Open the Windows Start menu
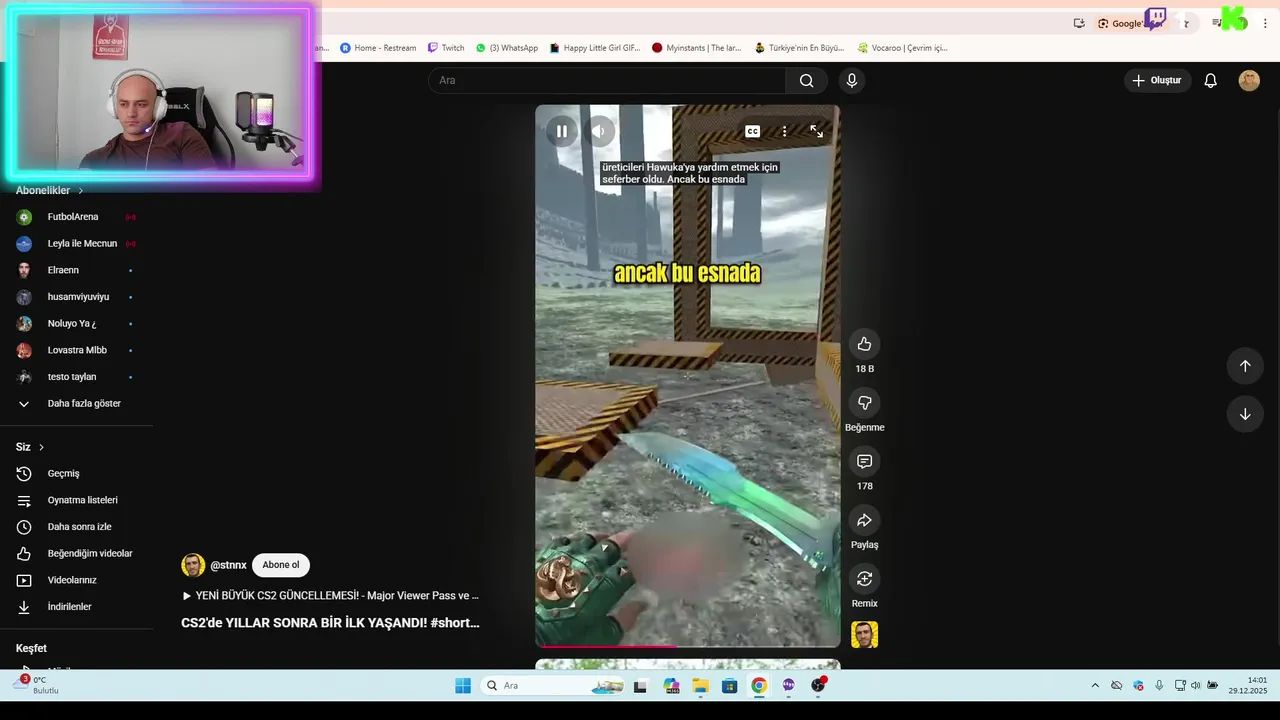1280x720 pixels. click(463, 685)
